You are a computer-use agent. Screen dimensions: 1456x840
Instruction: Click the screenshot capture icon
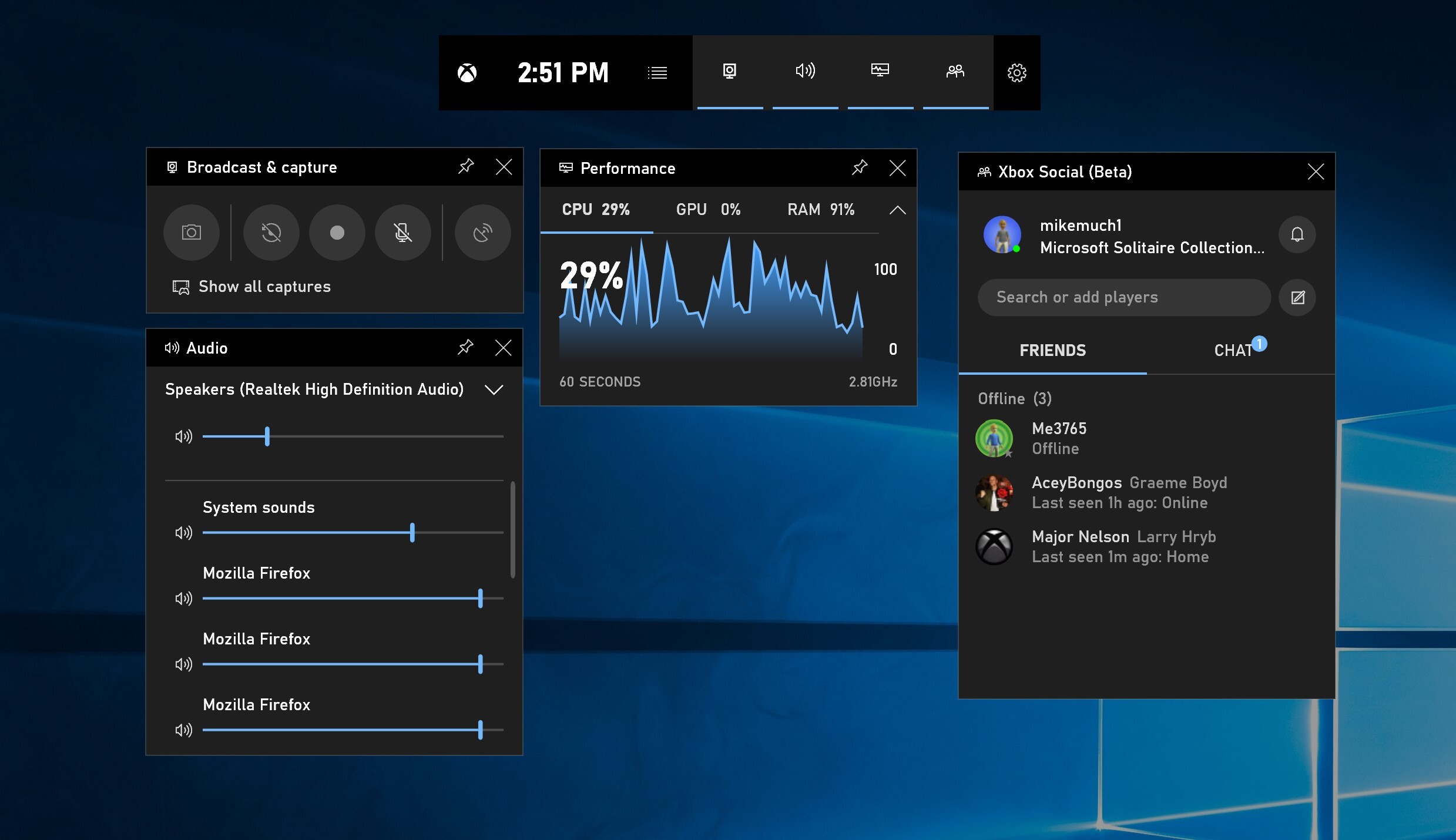tap(190, 231)
